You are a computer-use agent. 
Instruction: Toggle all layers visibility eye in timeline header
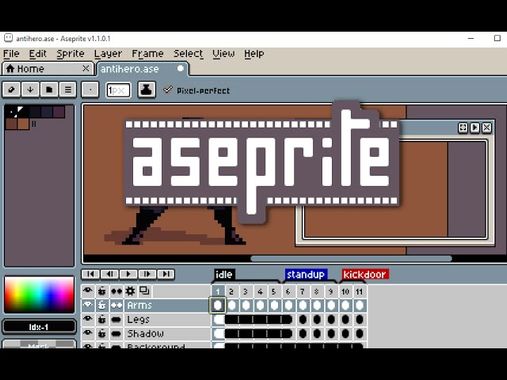coord(88,291)
